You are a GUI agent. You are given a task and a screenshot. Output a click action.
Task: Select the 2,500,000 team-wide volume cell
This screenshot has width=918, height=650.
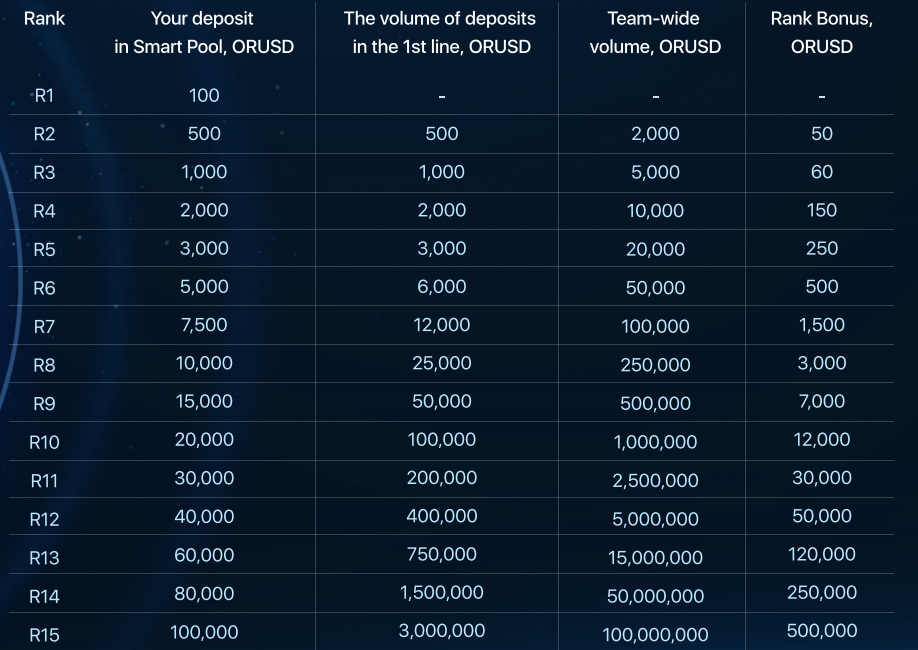(655, 481)
